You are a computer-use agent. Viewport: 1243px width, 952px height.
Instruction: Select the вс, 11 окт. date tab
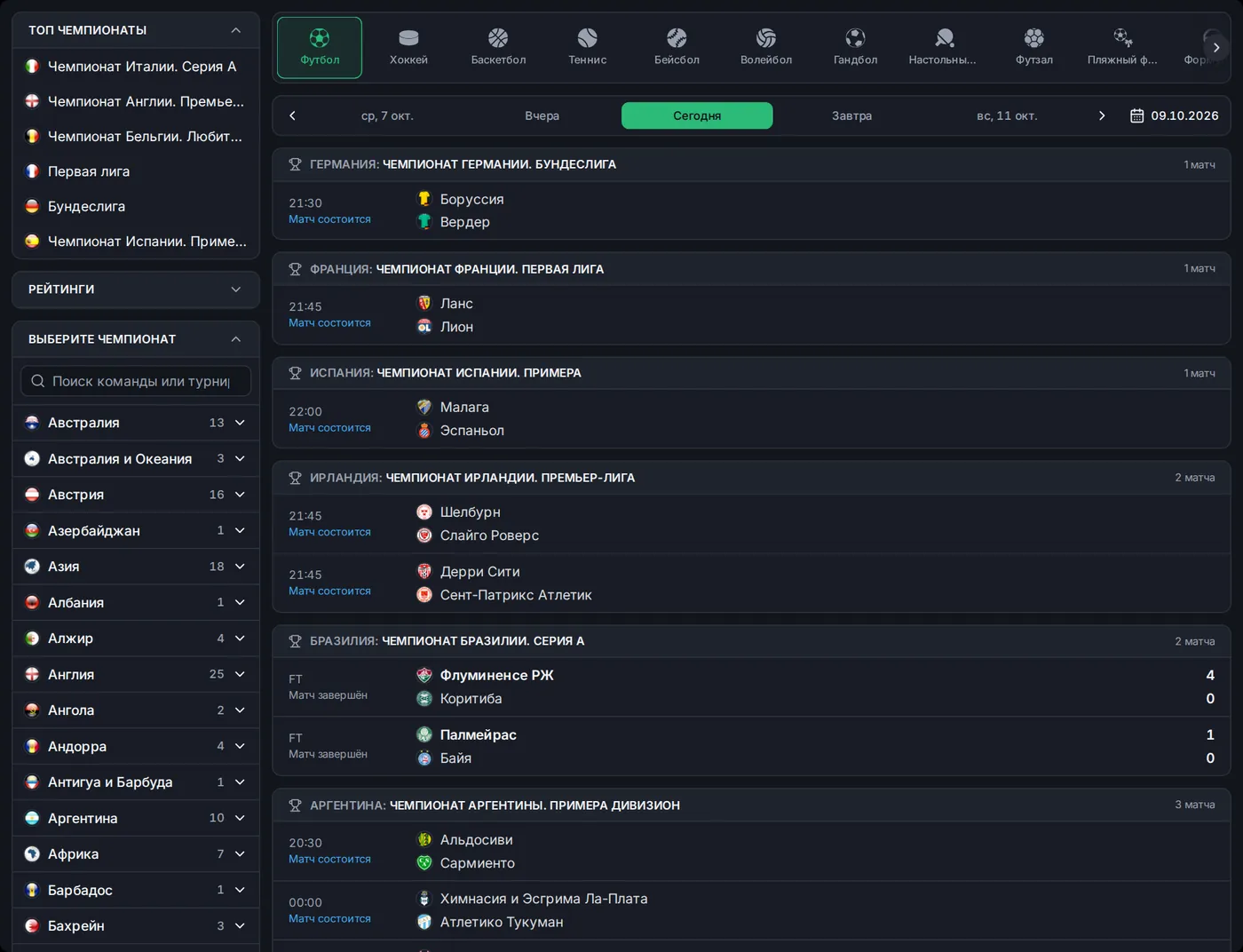(1007, 115)
